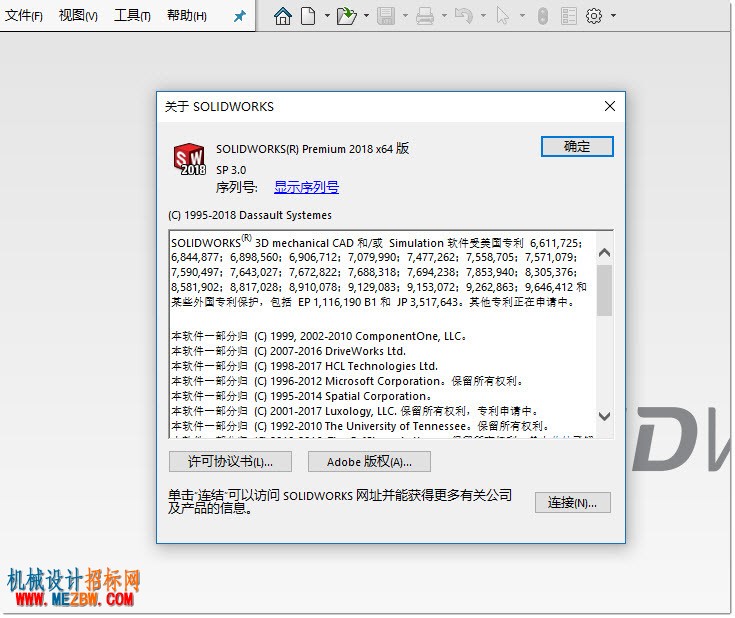
Task: Click the File Properties list icon
Action: point(569,16)
